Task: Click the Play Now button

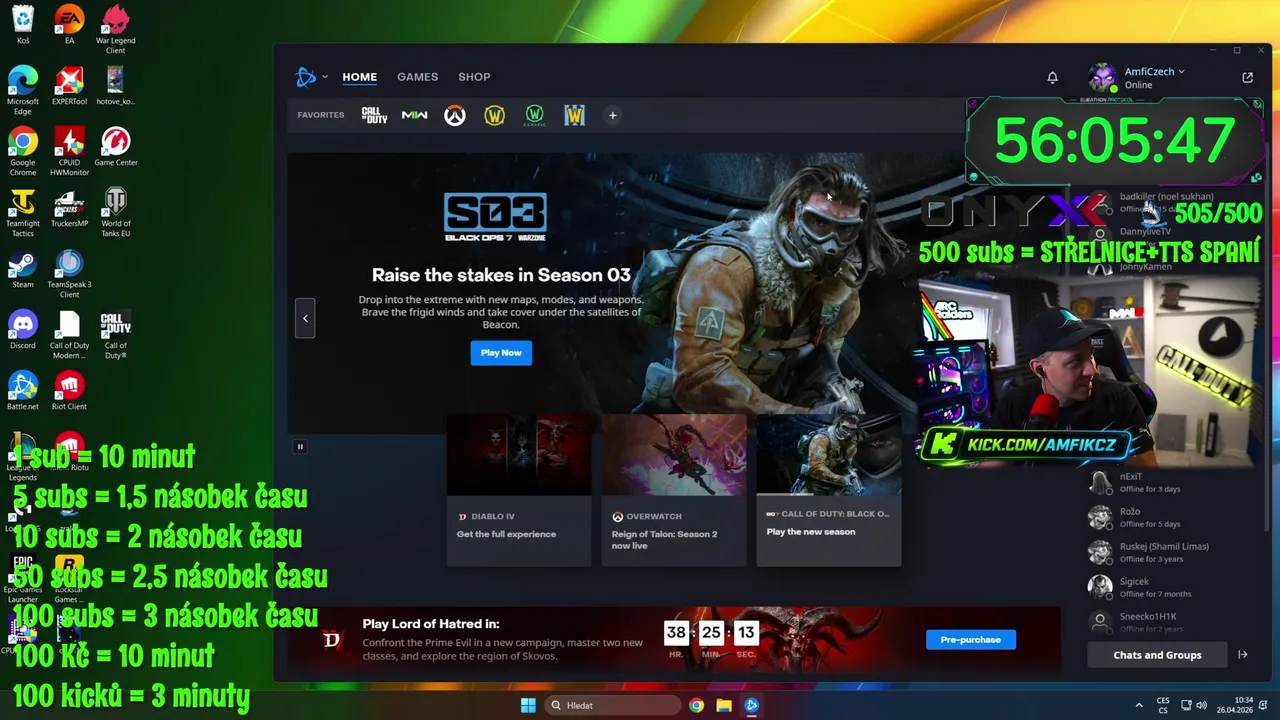Action: [501, 352]
